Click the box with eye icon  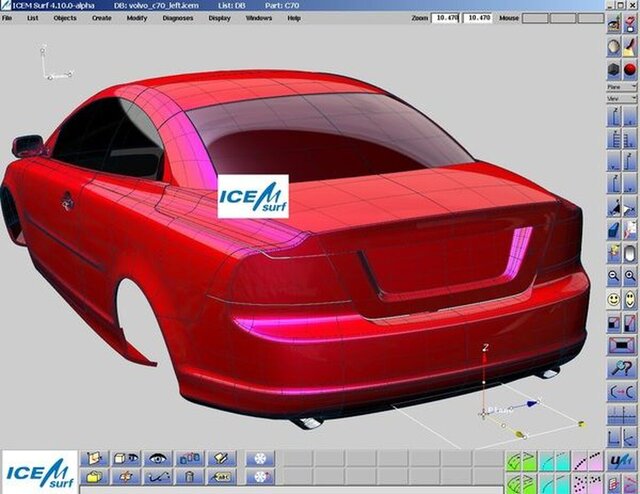coord(126,459)
